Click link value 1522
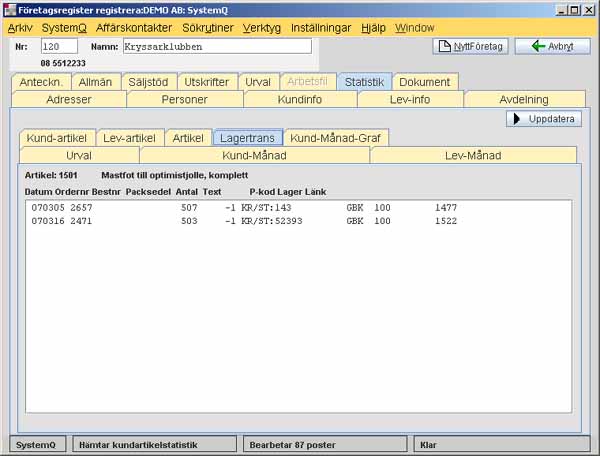 pos(446,221)
